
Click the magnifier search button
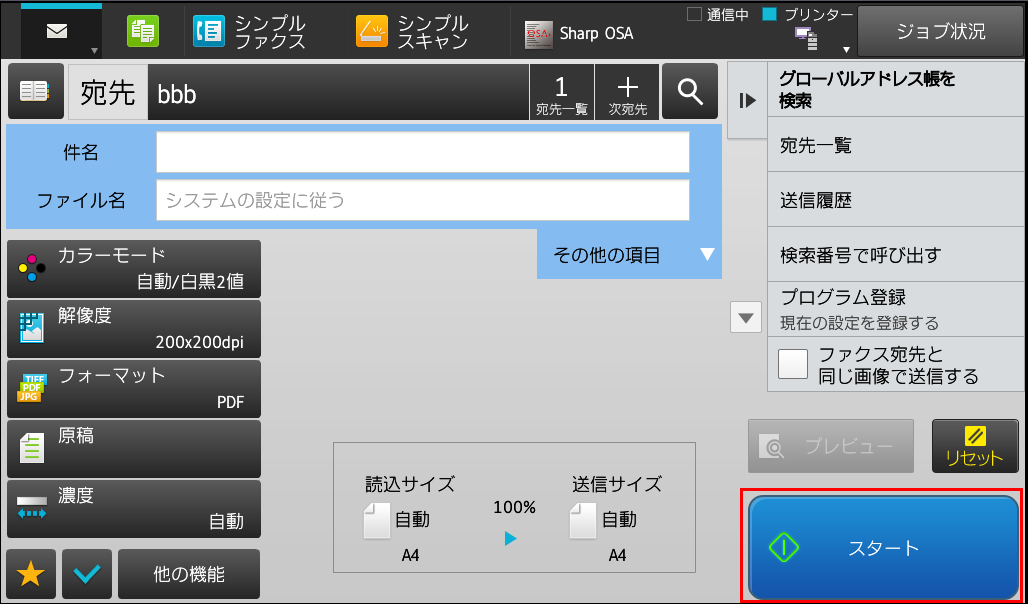690,92
